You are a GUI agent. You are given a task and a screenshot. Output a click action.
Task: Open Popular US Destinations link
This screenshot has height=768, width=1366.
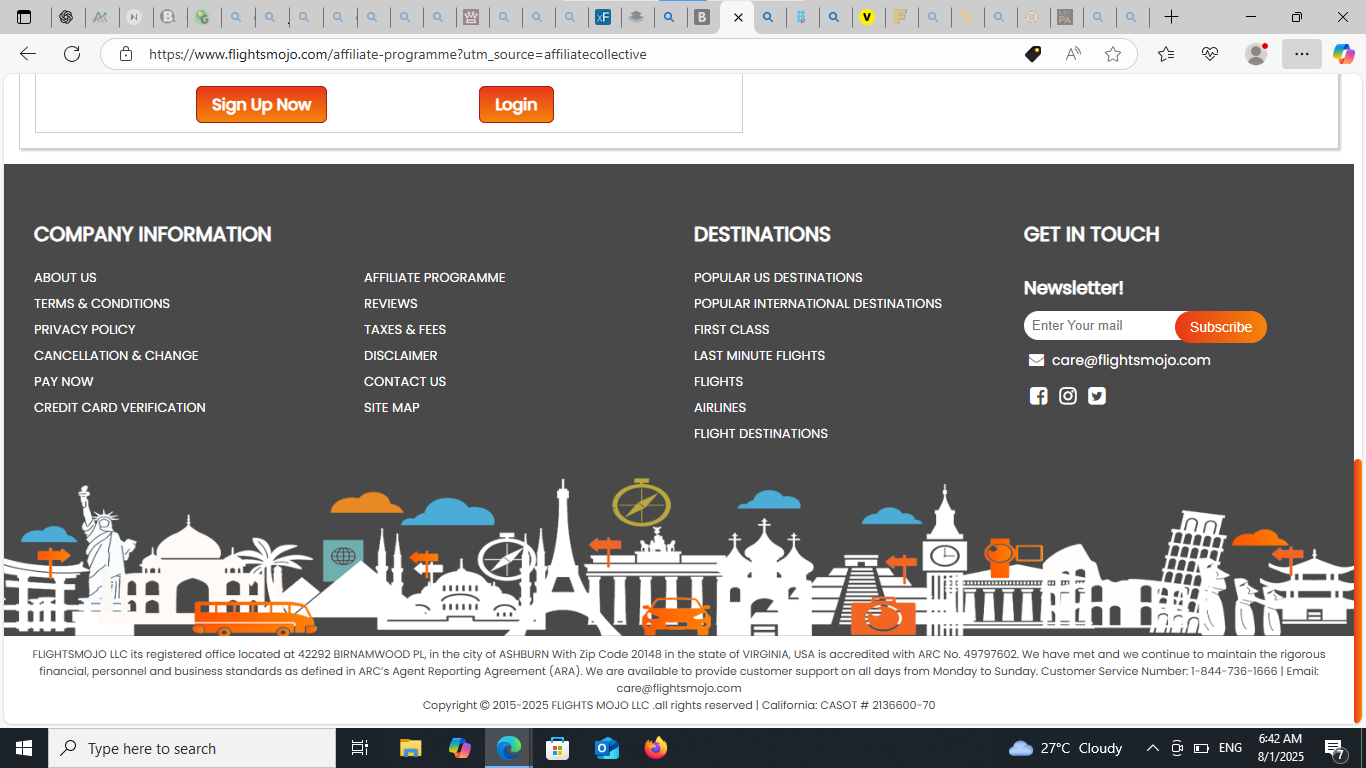[x=778, y=277]
